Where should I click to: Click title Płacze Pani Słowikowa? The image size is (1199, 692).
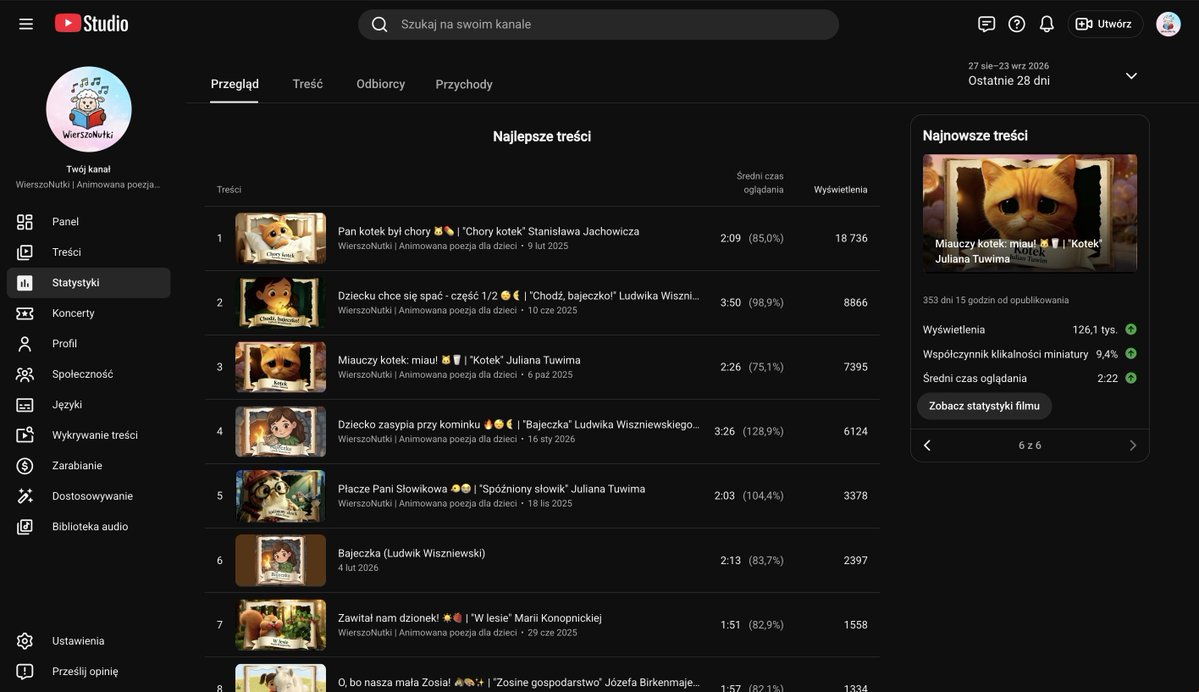click(x=492, y=489)
